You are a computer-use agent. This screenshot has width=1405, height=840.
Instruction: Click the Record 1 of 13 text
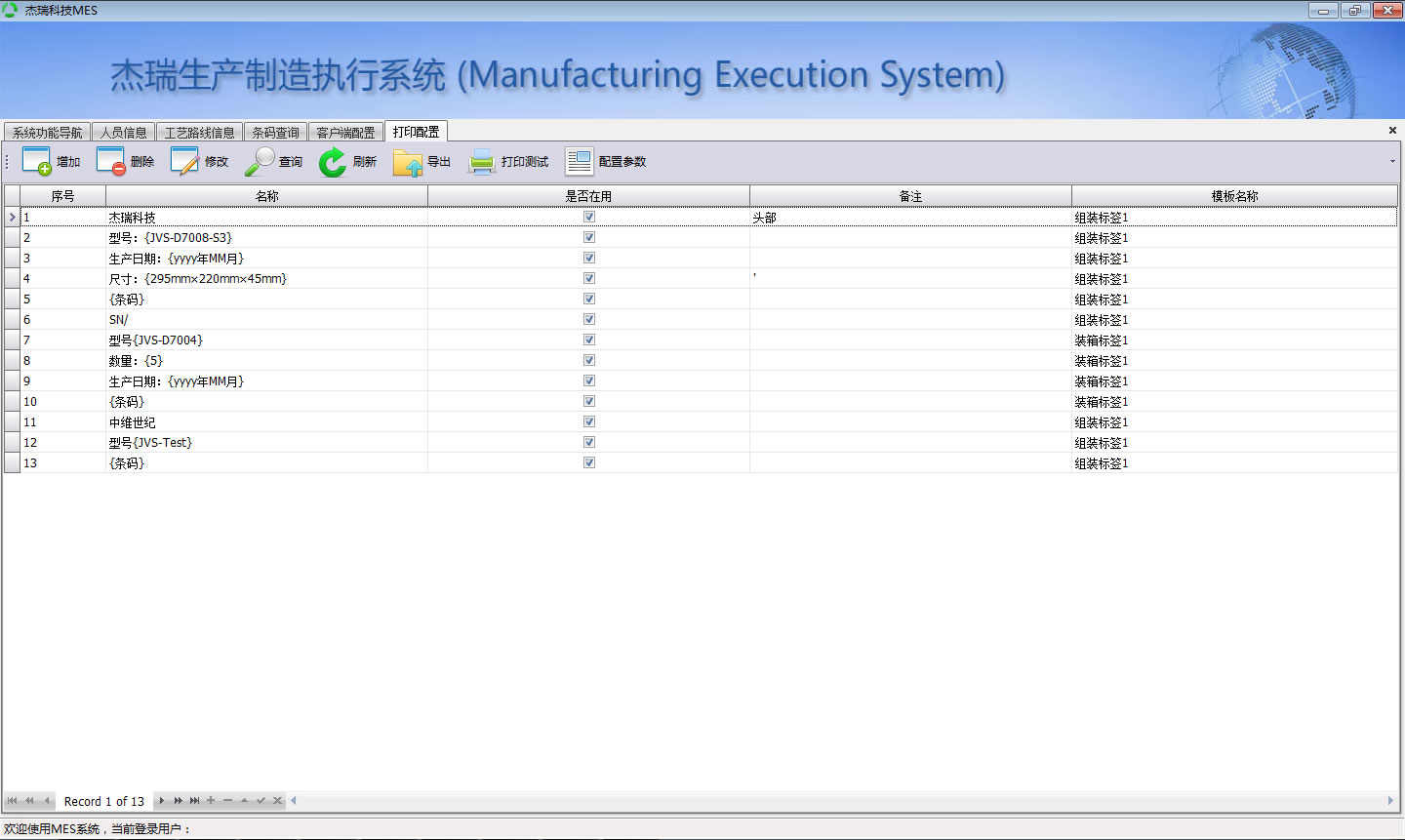(x=104, y=802)
